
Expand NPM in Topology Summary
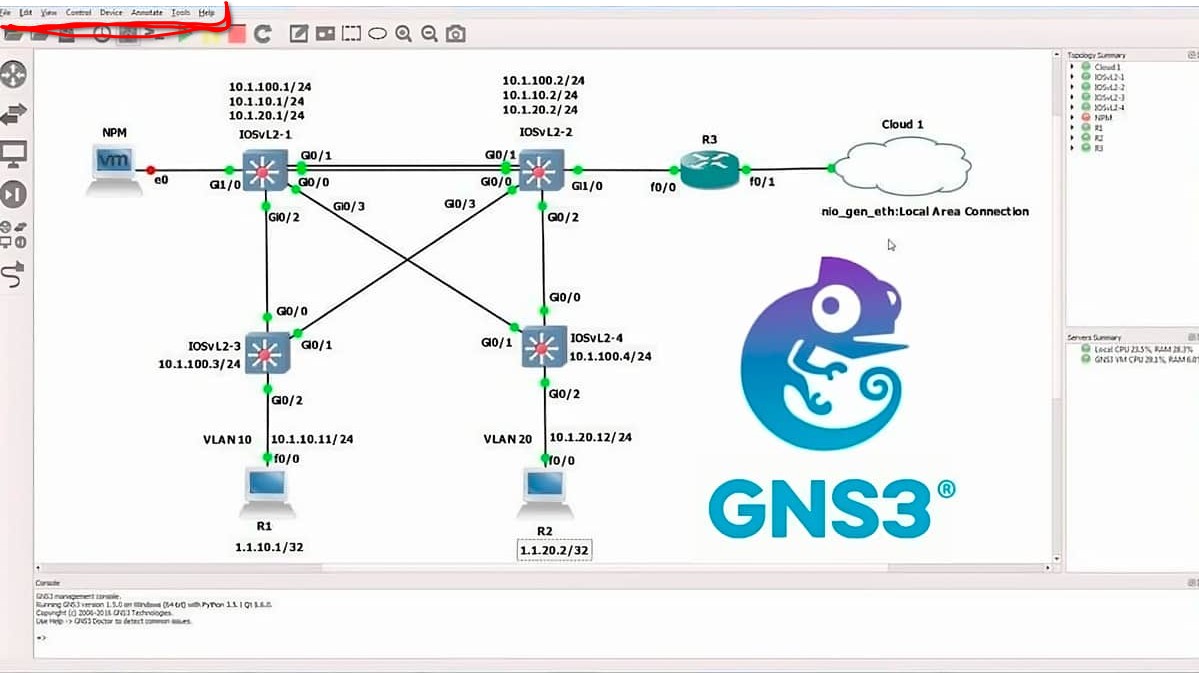click(1072, 118)
